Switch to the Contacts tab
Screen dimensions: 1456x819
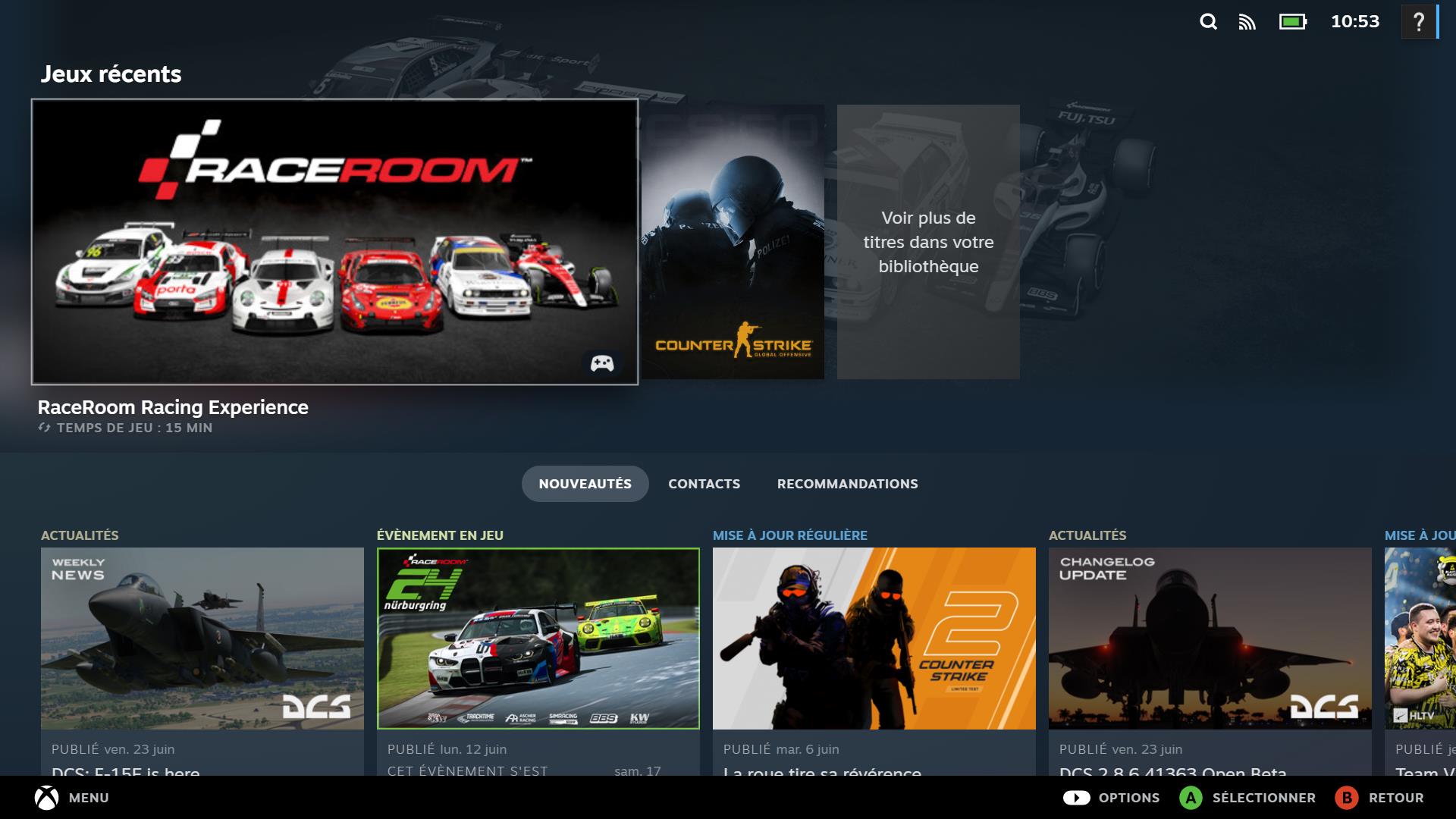pos(704,484)
